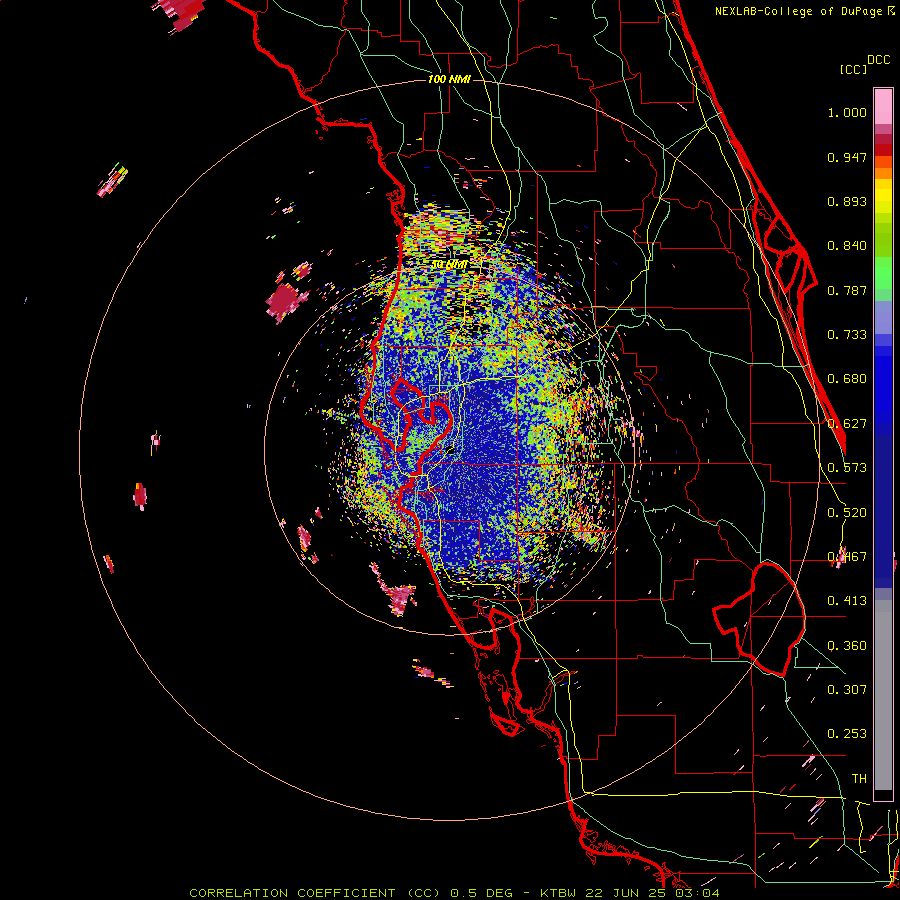Click the 0.733 scale value
This screenshot has width=900, height=900.
click(x=847, y=335)
